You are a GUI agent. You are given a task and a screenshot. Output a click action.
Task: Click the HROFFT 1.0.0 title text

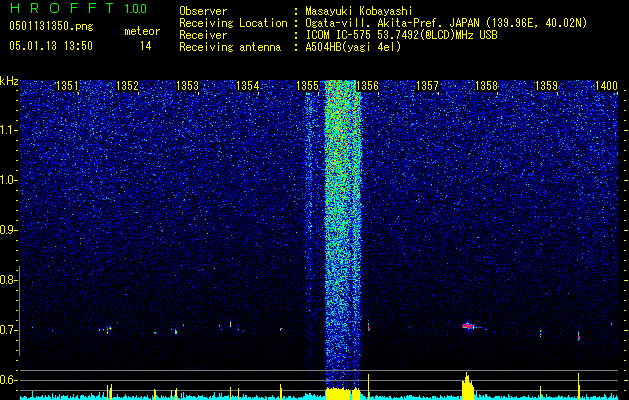79,8
